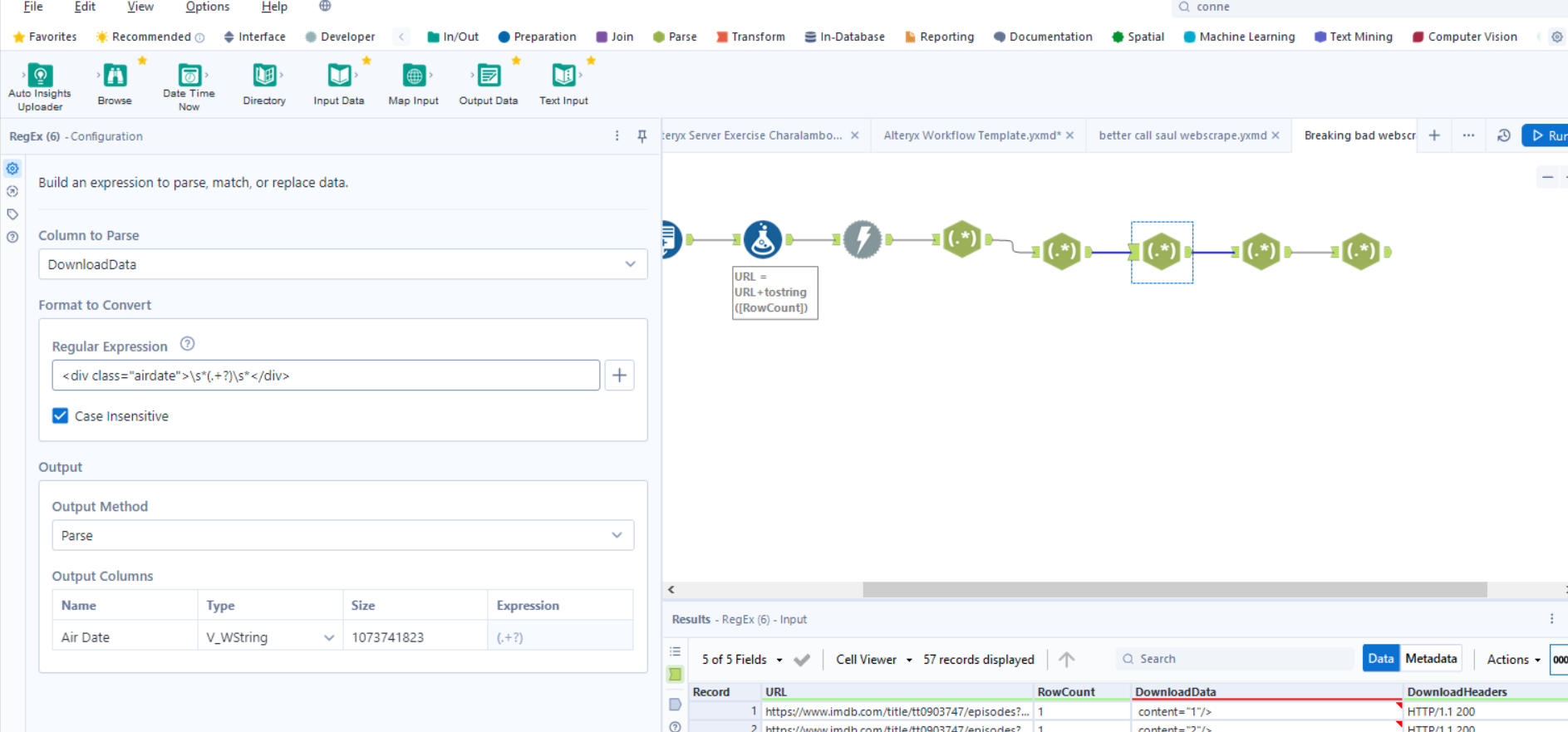Viewport: 1568px width, 732px height.
Task: Toggle favorite star on Text Input tool
Action: pyautogui.click(x=591, y=61)
